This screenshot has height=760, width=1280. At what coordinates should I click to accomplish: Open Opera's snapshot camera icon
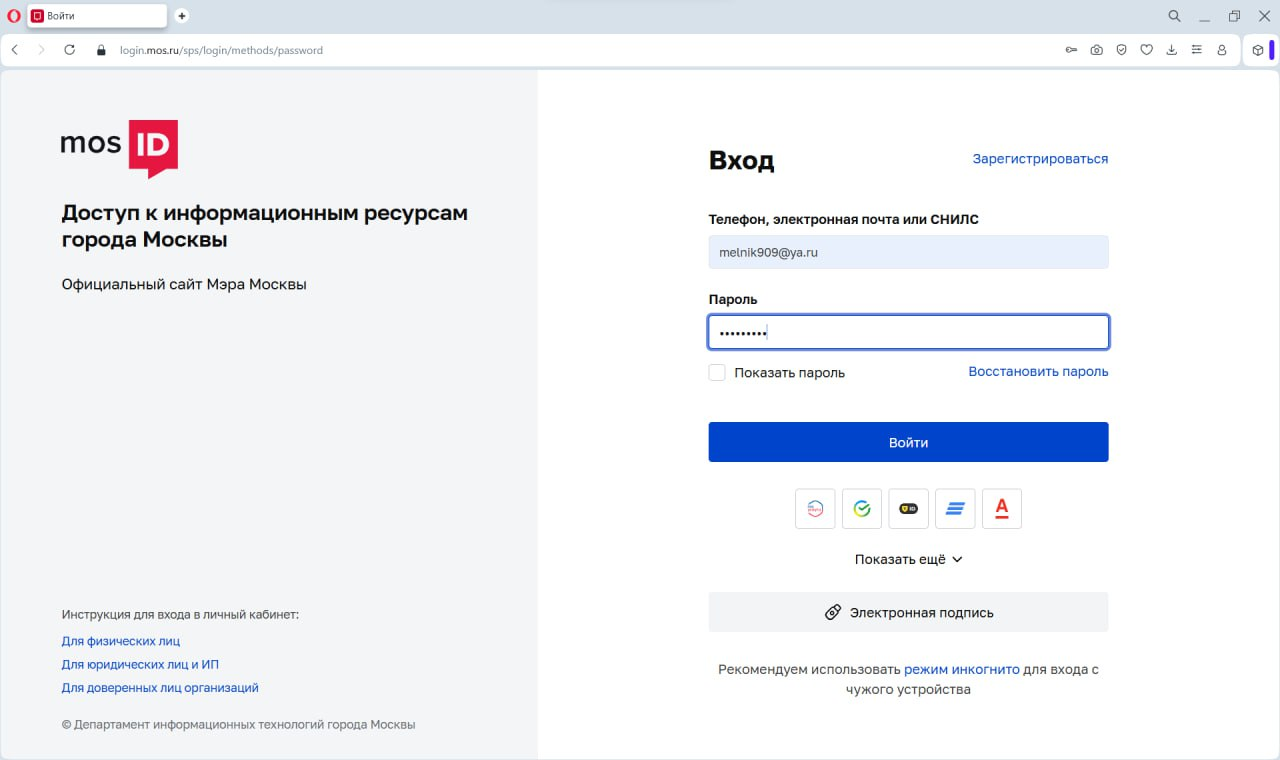click(1096, 49)
